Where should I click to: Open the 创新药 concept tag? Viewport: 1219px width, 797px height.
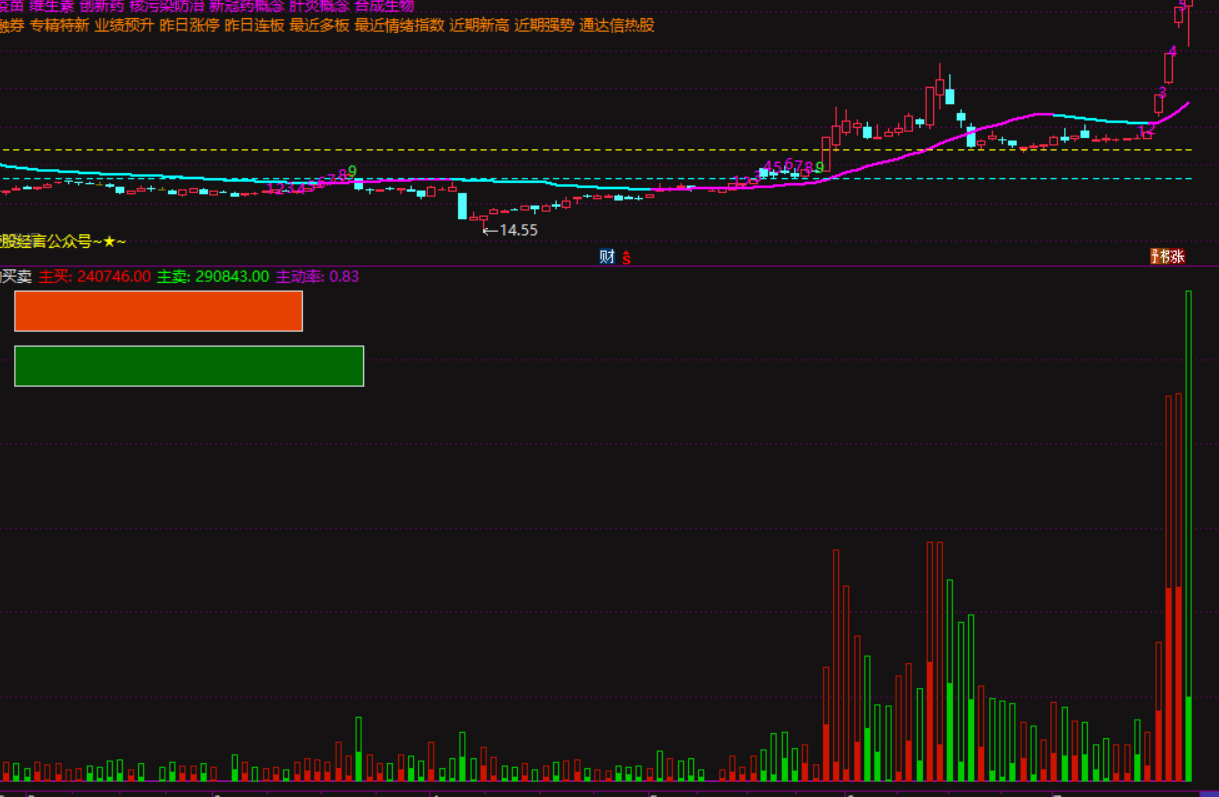pyautogui.click(x=101, y=5)
